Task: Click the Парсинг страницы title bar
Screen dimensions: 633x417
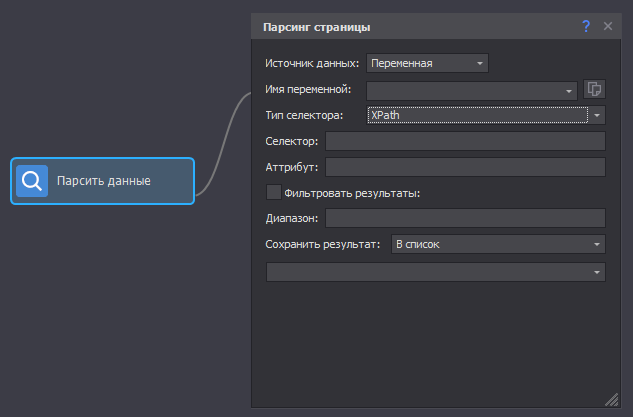Action: [x=400, y=27]
